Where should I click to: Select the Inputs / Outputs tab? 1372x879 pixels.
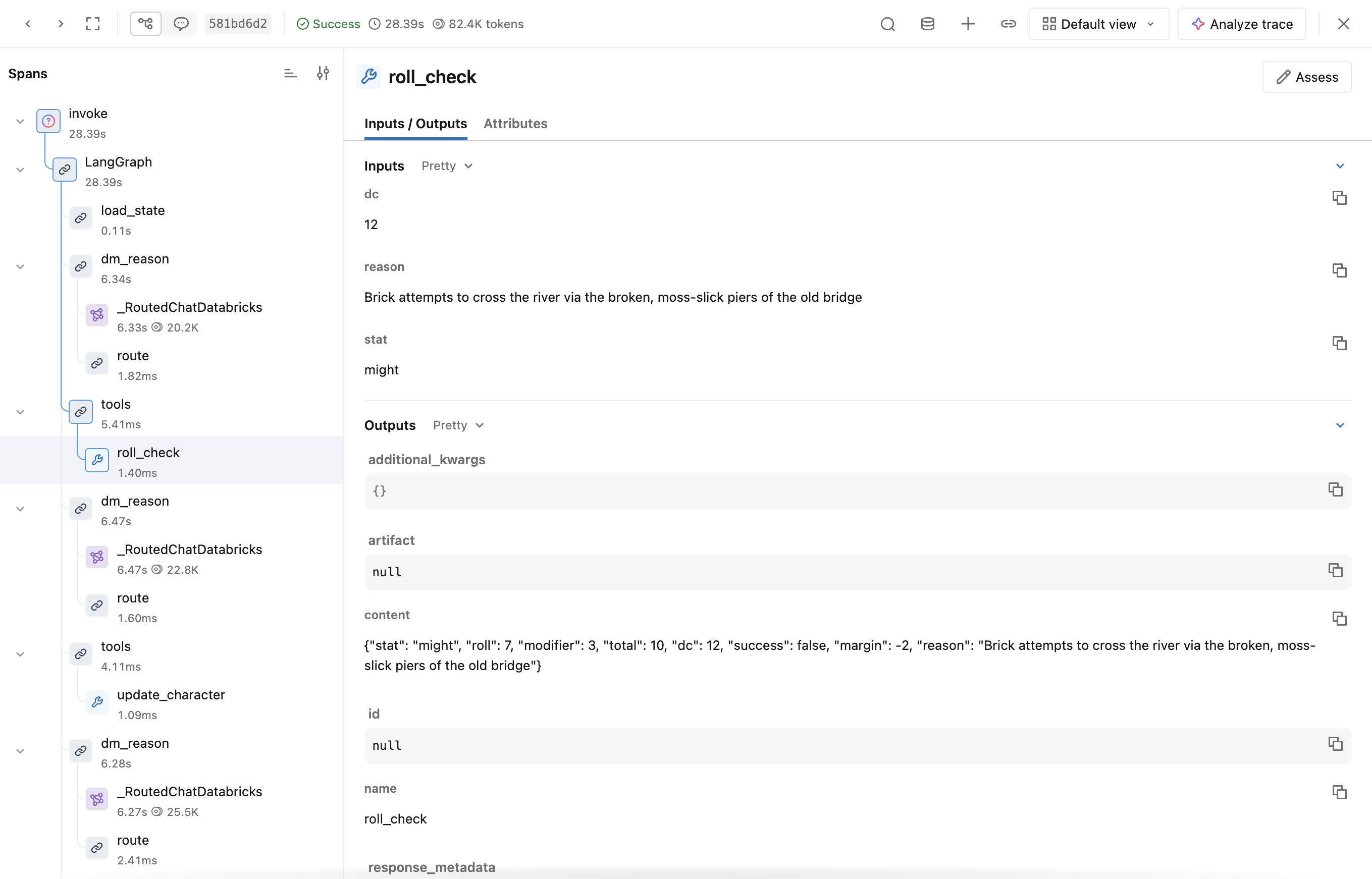coord(415,123)
